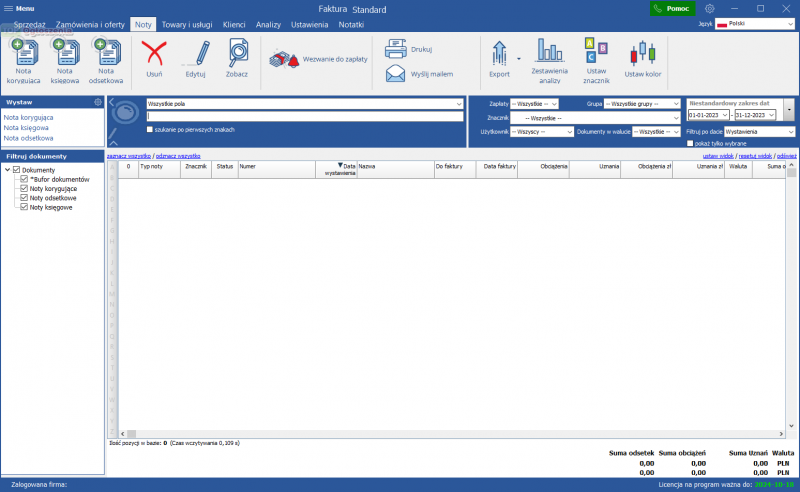
Task: Open the start date 01-01-2023 picker
Action: tap(724, 115)
